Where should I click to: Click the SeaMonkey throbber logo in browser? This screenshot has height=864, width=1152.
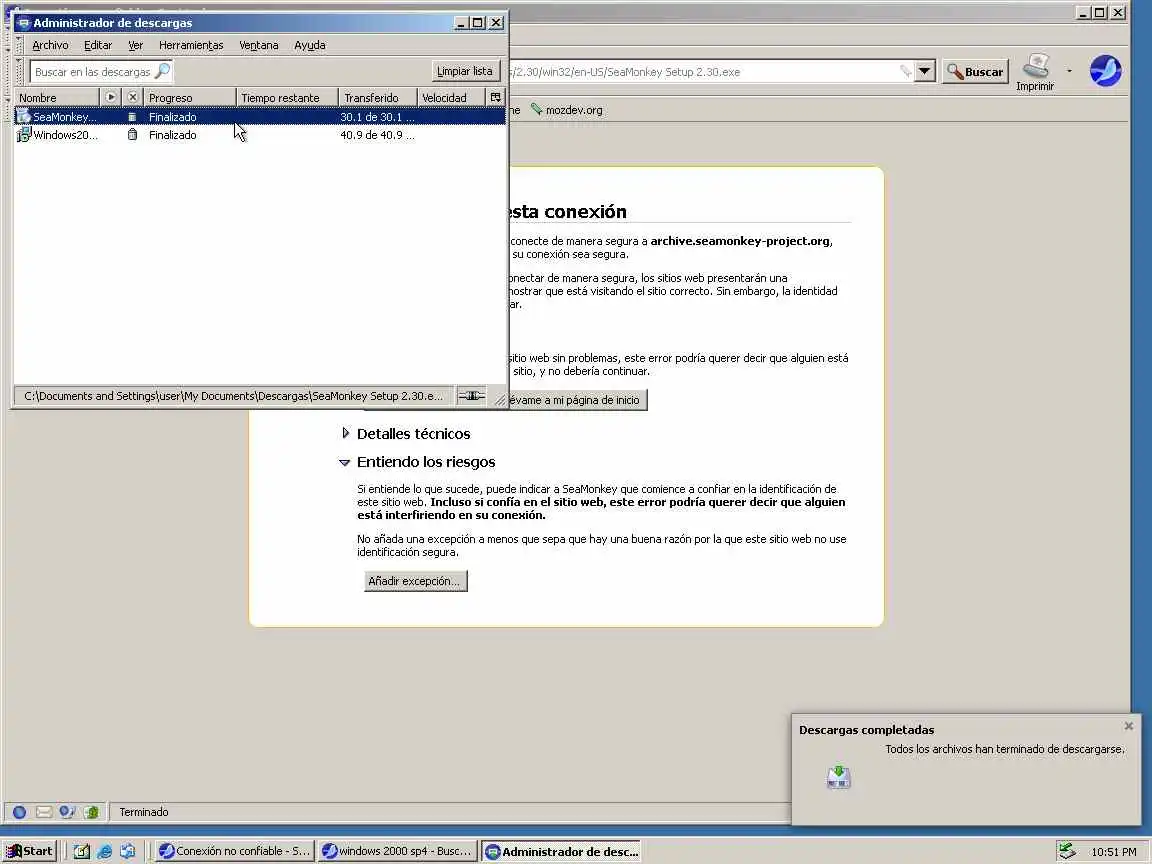point(1105,71)
